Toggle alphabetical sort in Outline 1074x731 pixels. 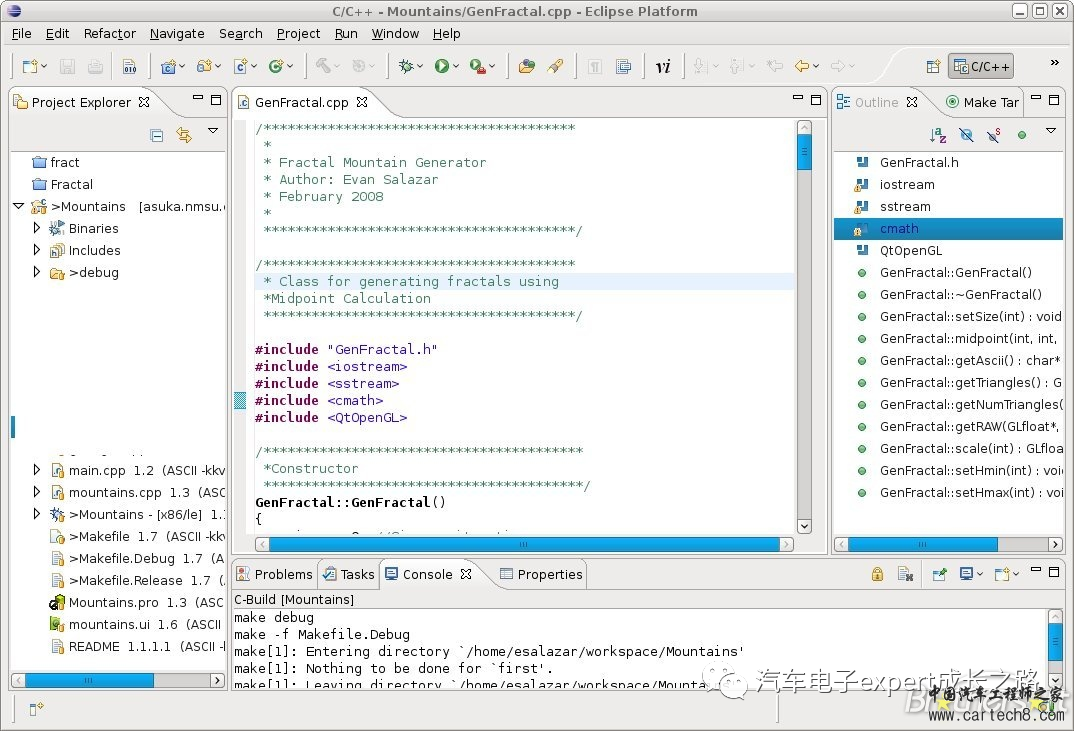coord(938,136)
